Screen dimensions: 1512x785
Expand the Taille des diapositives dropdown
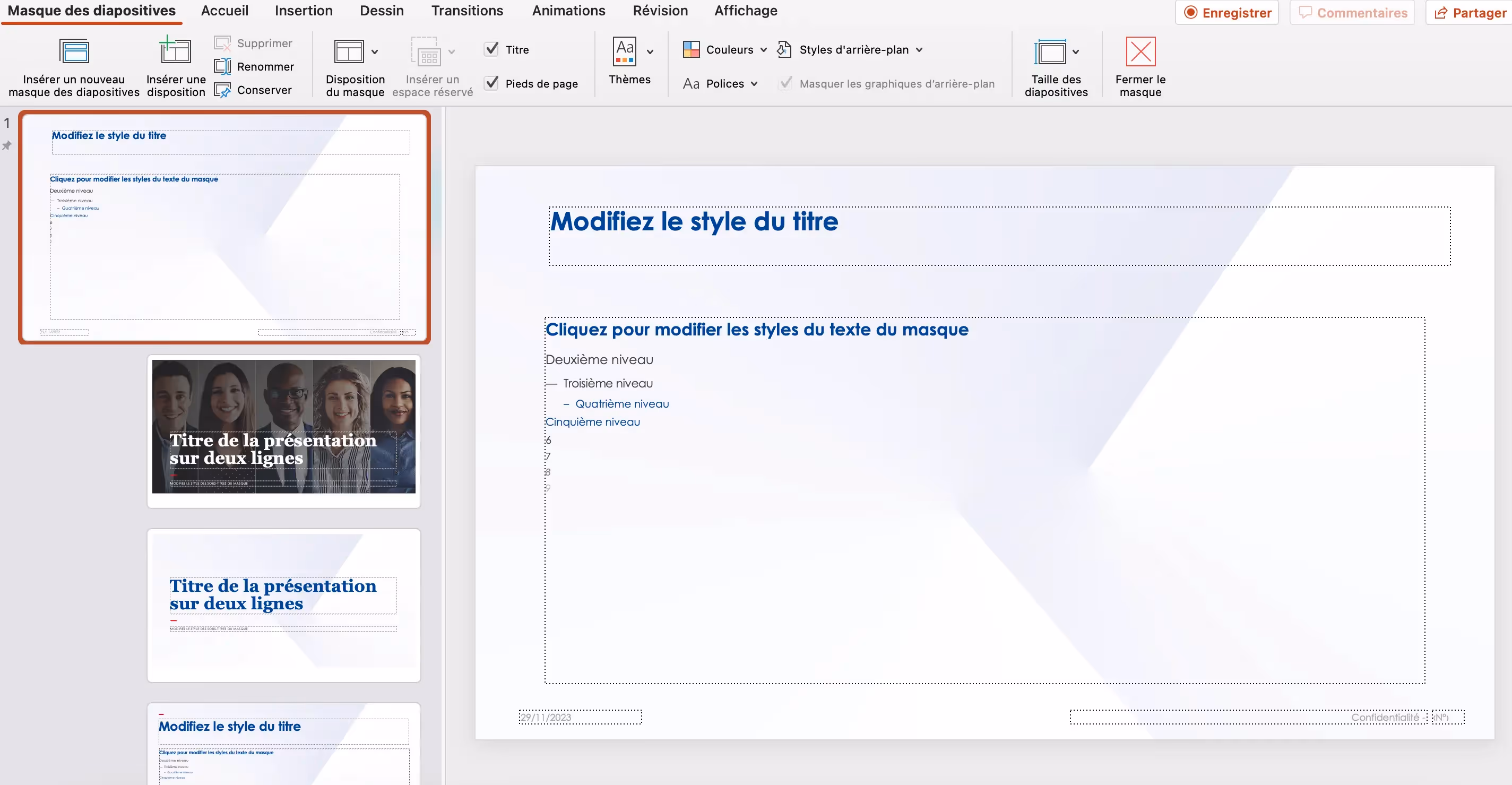click(x=1076, y=50)
